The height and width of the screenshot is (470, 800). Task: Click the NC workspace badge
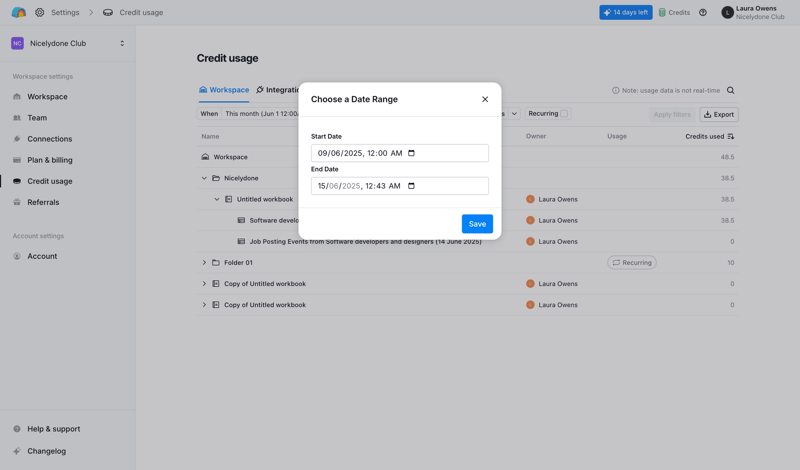pos(17,43)
